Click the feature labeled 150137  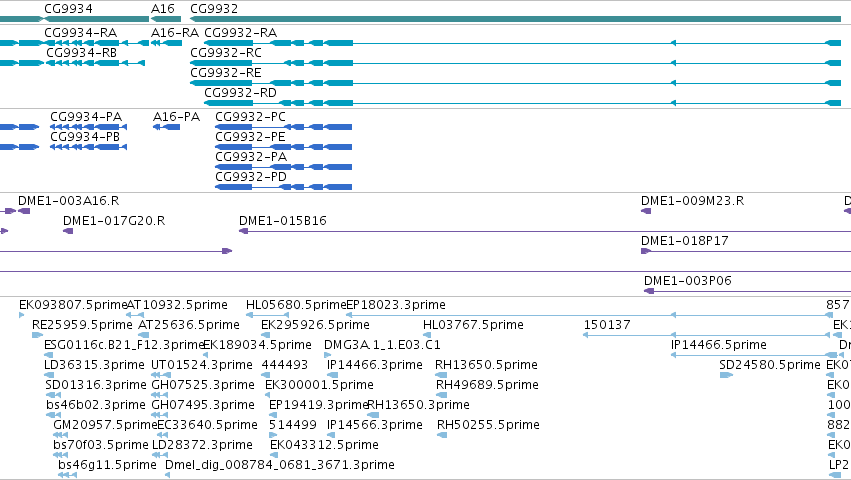pos(607,325)
